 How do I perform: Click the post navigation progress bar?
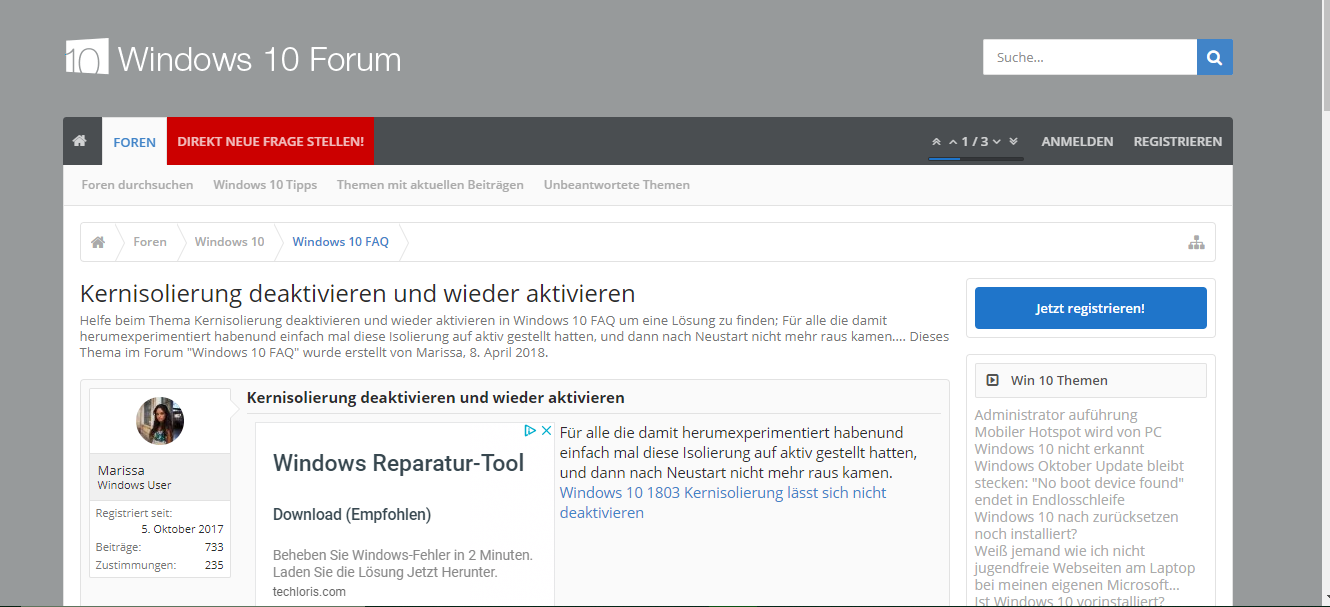pos(975,158)
